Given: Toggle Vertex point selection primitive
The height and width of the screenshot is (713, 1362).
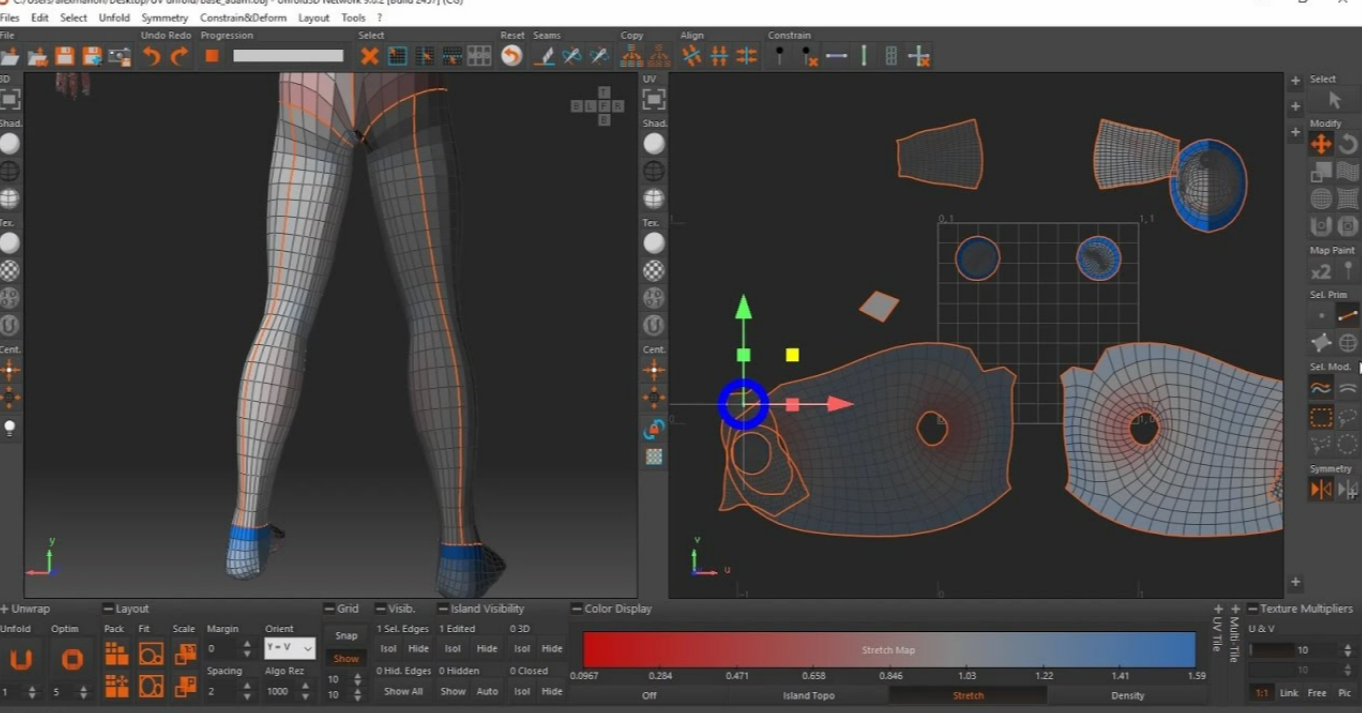Looking at the screenshot, I should tap(1321, 315).
